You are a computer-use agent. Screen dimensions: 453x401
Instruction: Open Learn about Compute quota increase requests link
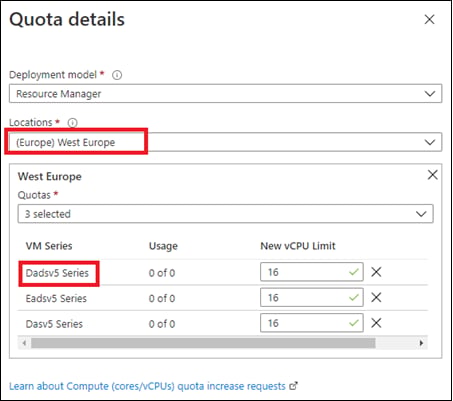point(147,386)
